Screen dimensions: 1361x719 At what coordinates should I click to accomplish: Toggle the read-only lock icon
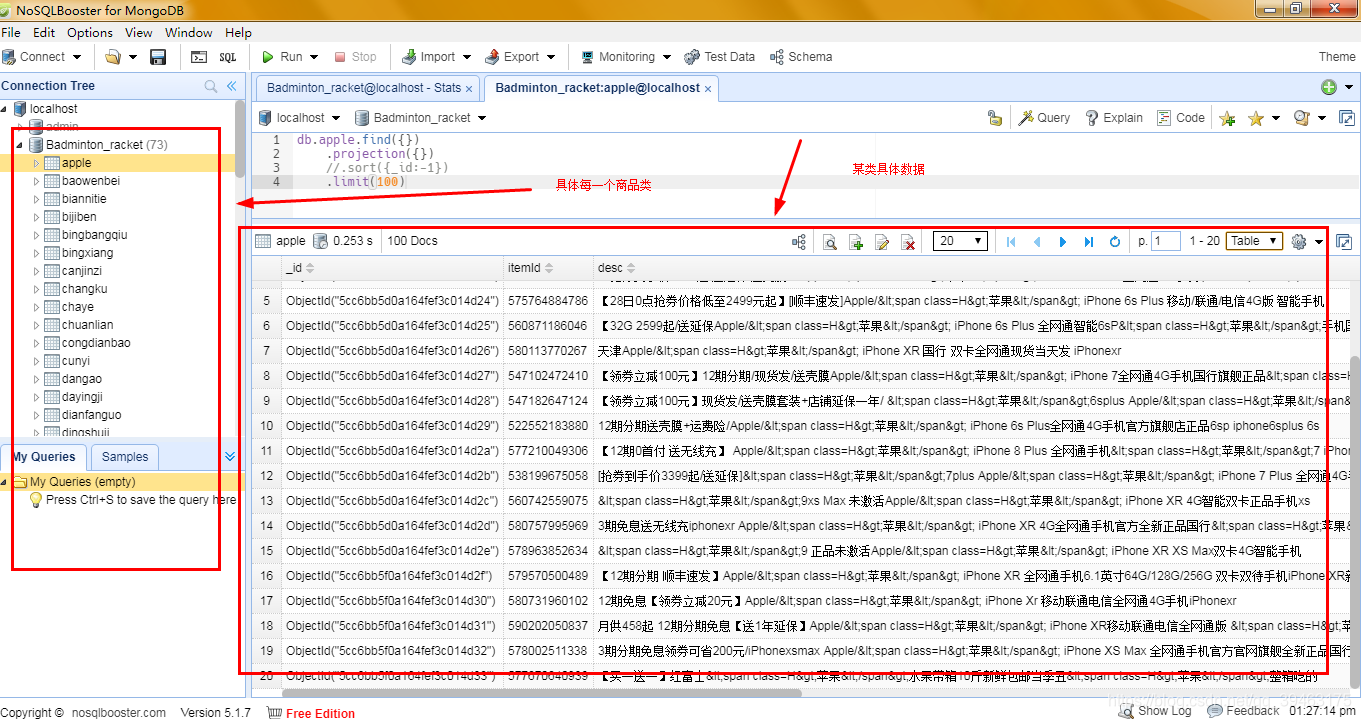(994, 118)
